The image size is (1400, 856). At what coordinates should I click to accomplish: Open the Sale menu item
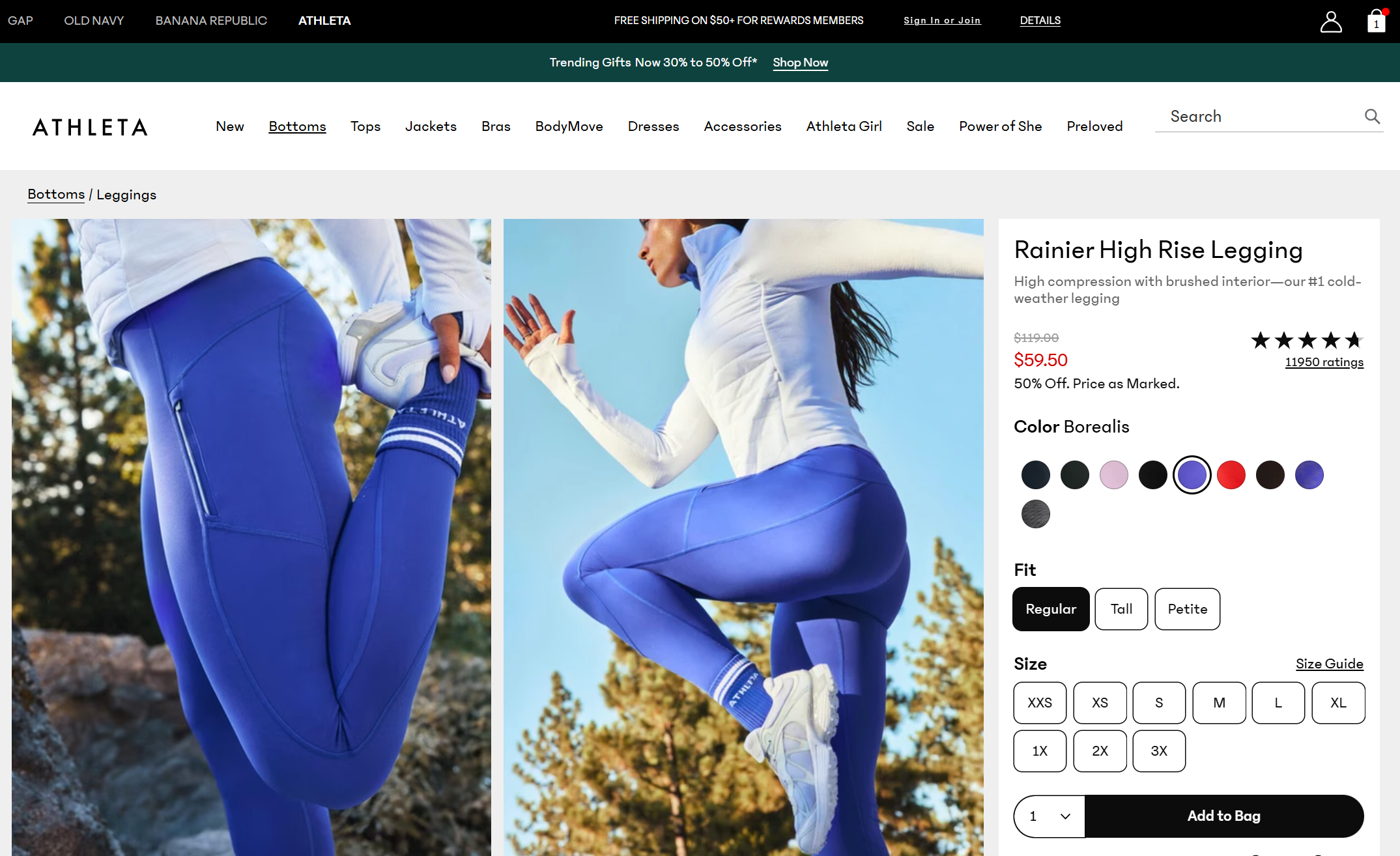[x=920, y=126]
